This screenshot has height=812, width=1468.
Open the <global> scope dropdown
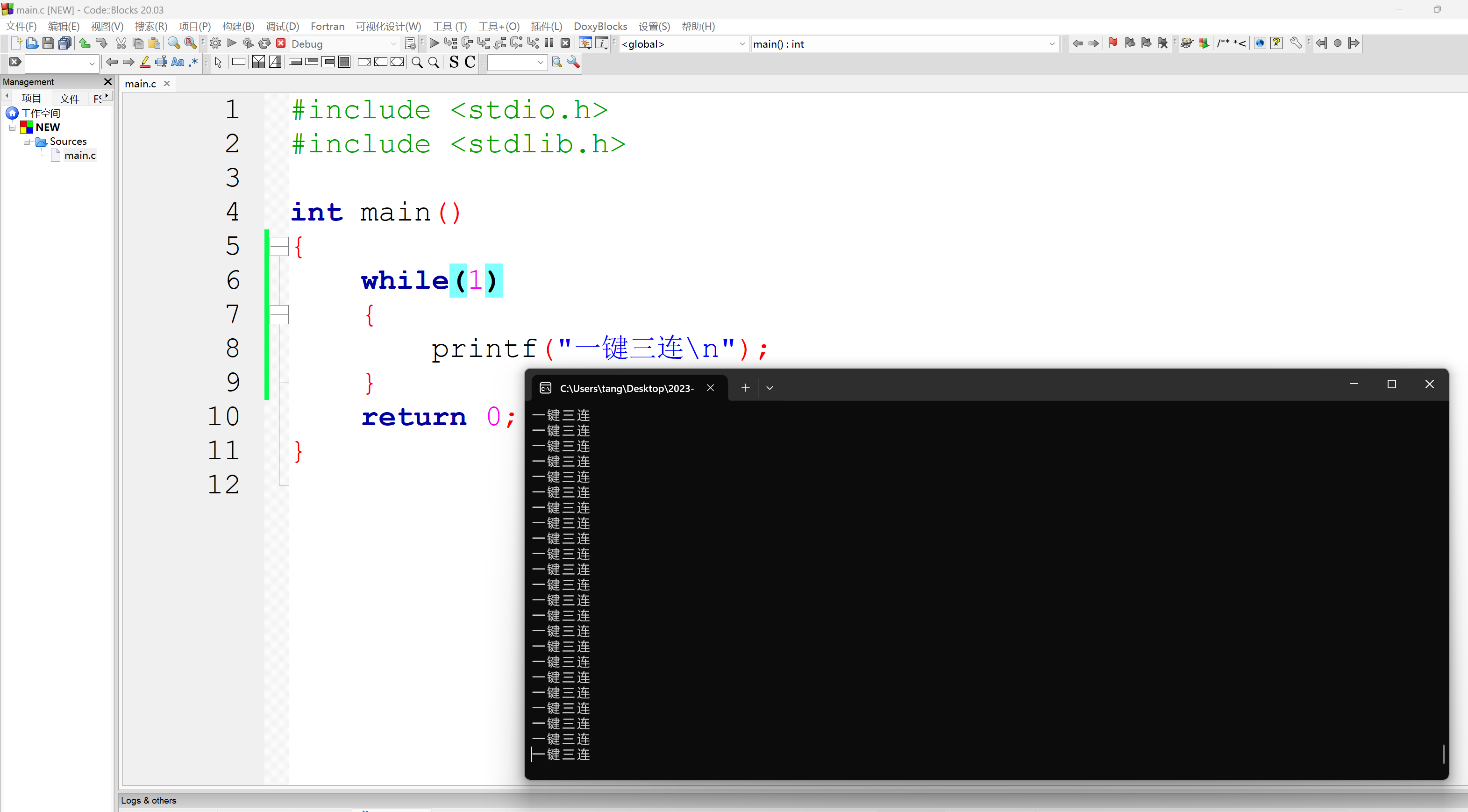pyautogui.click(x=742, y=44)
